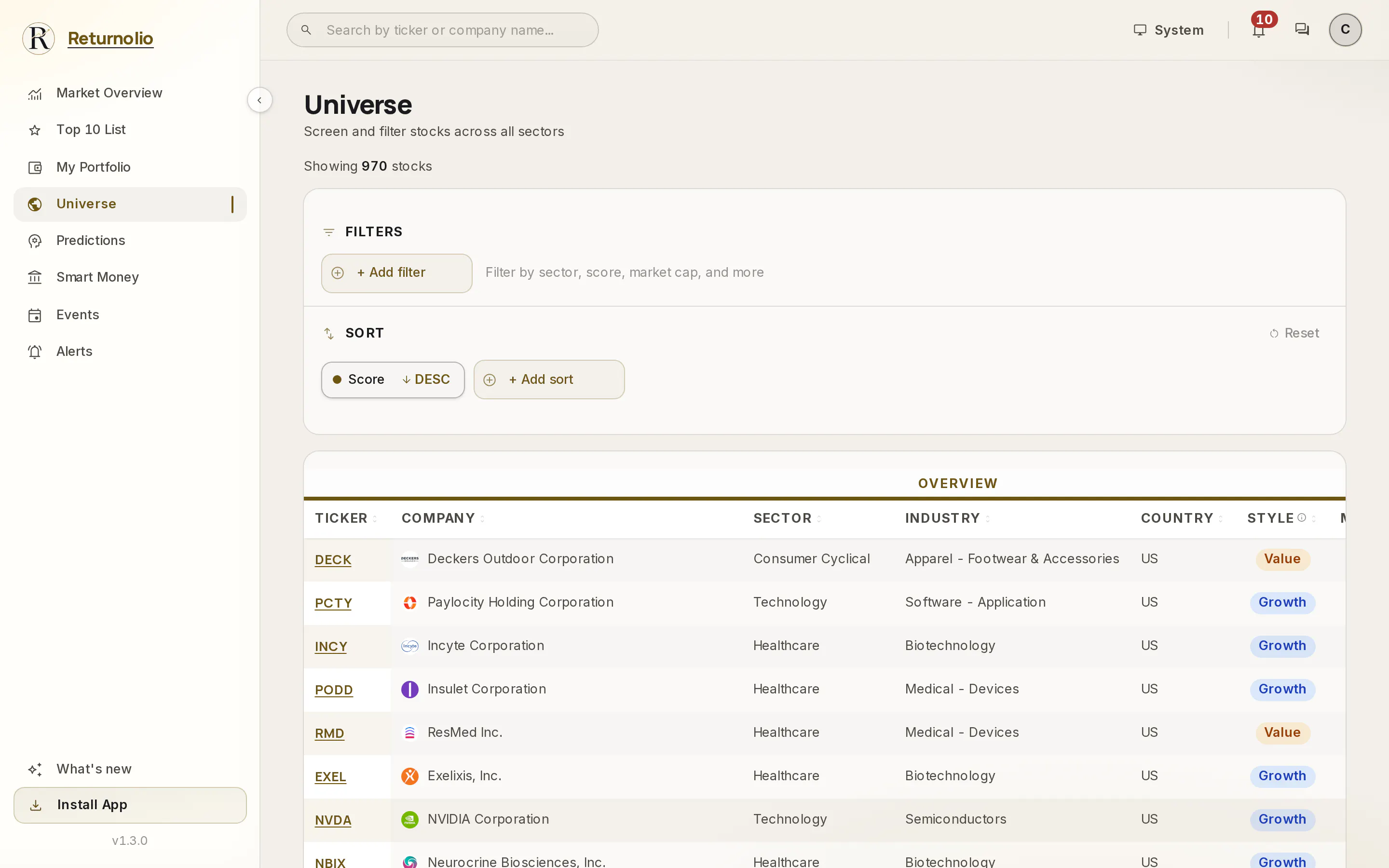The width and height of the screenshot is (1389, 868).
Task: Click the Filters section icon
Action: coord(329,232)
